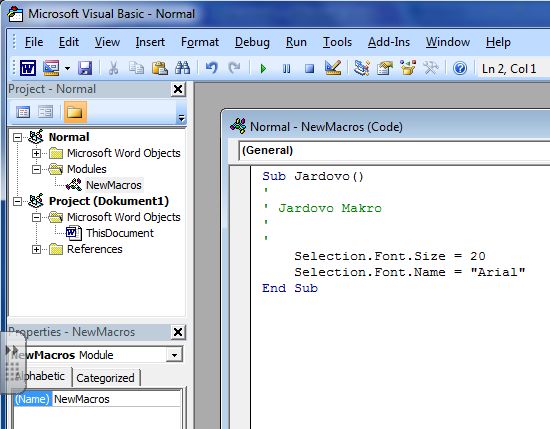
Task: Click the Help question mark icon
Action: pos(460,68)
